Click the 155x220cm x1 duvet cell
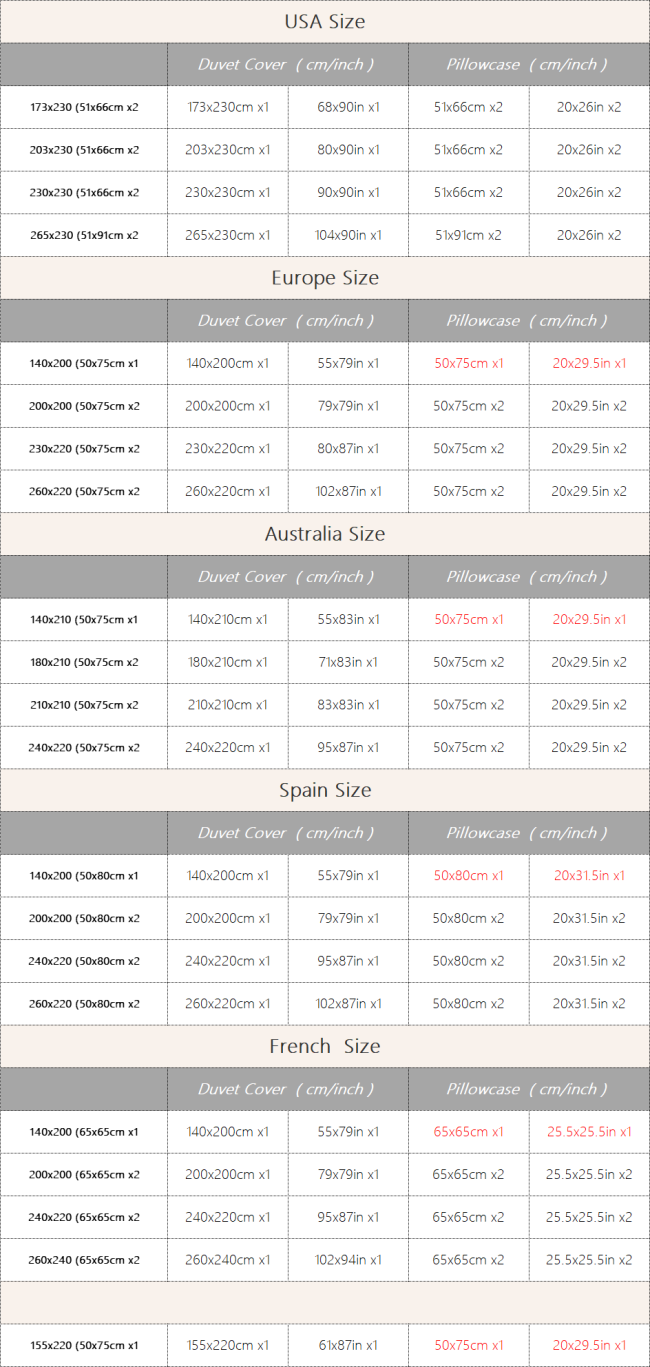 [227, 1345]
